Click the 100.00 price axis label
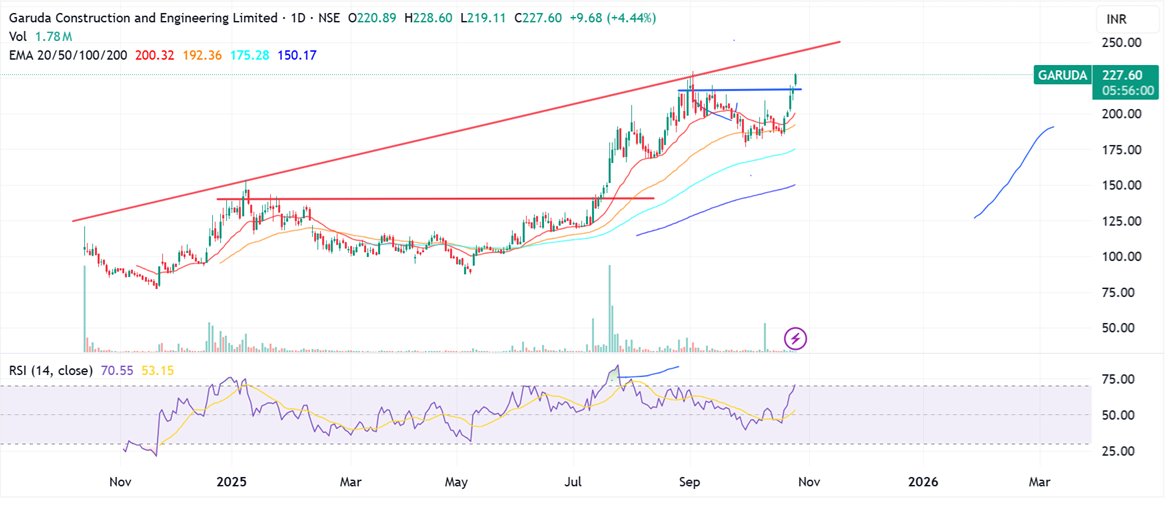 1120,257
